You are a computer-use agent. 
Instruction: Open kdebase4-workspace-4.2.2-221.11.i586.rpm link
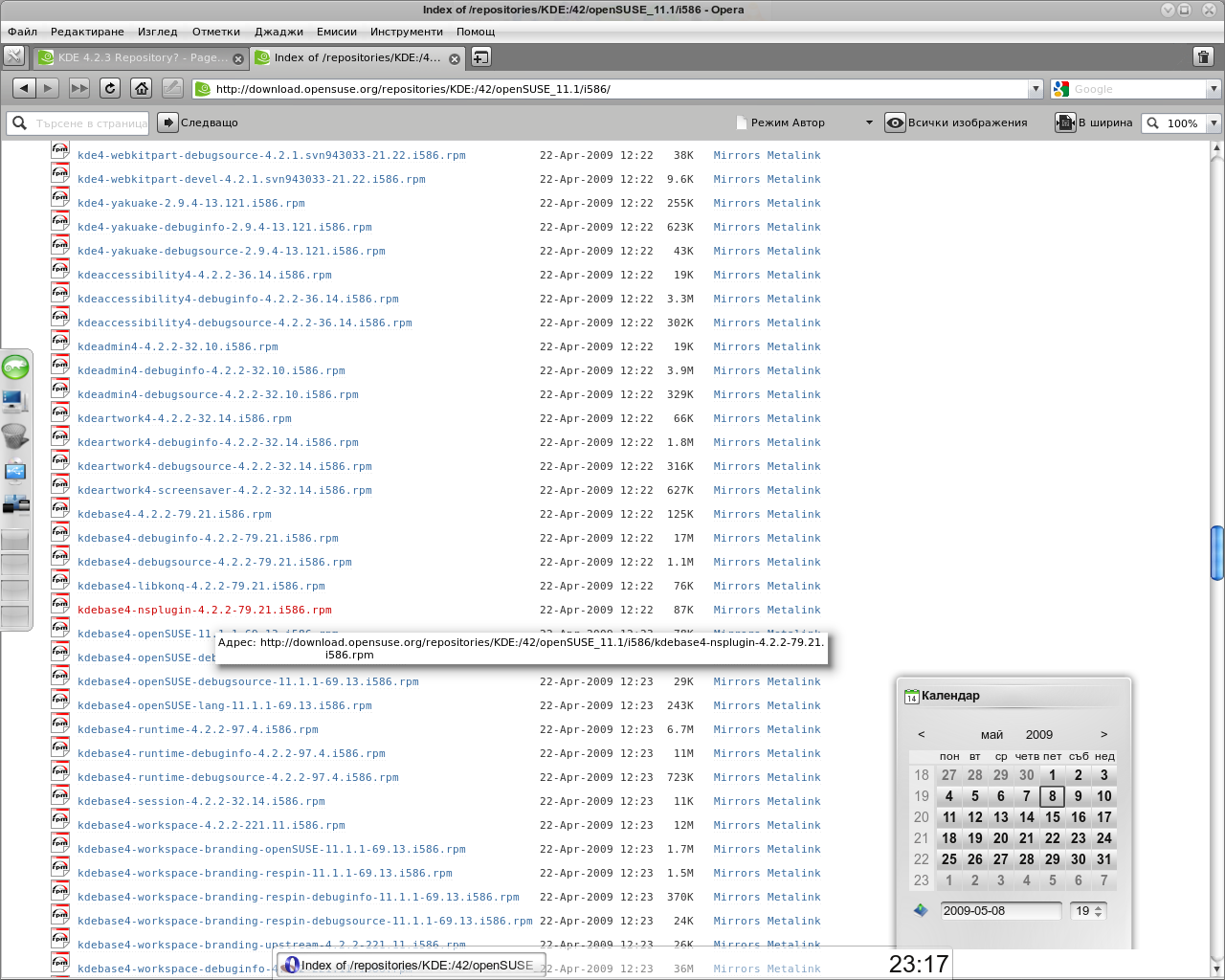point(212,825)
